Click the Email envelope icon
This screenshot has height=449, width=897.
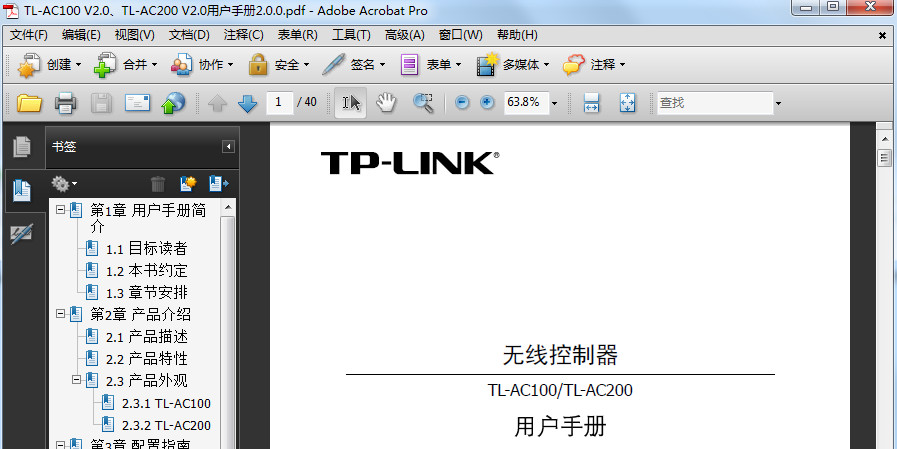[x=137, y=103]
